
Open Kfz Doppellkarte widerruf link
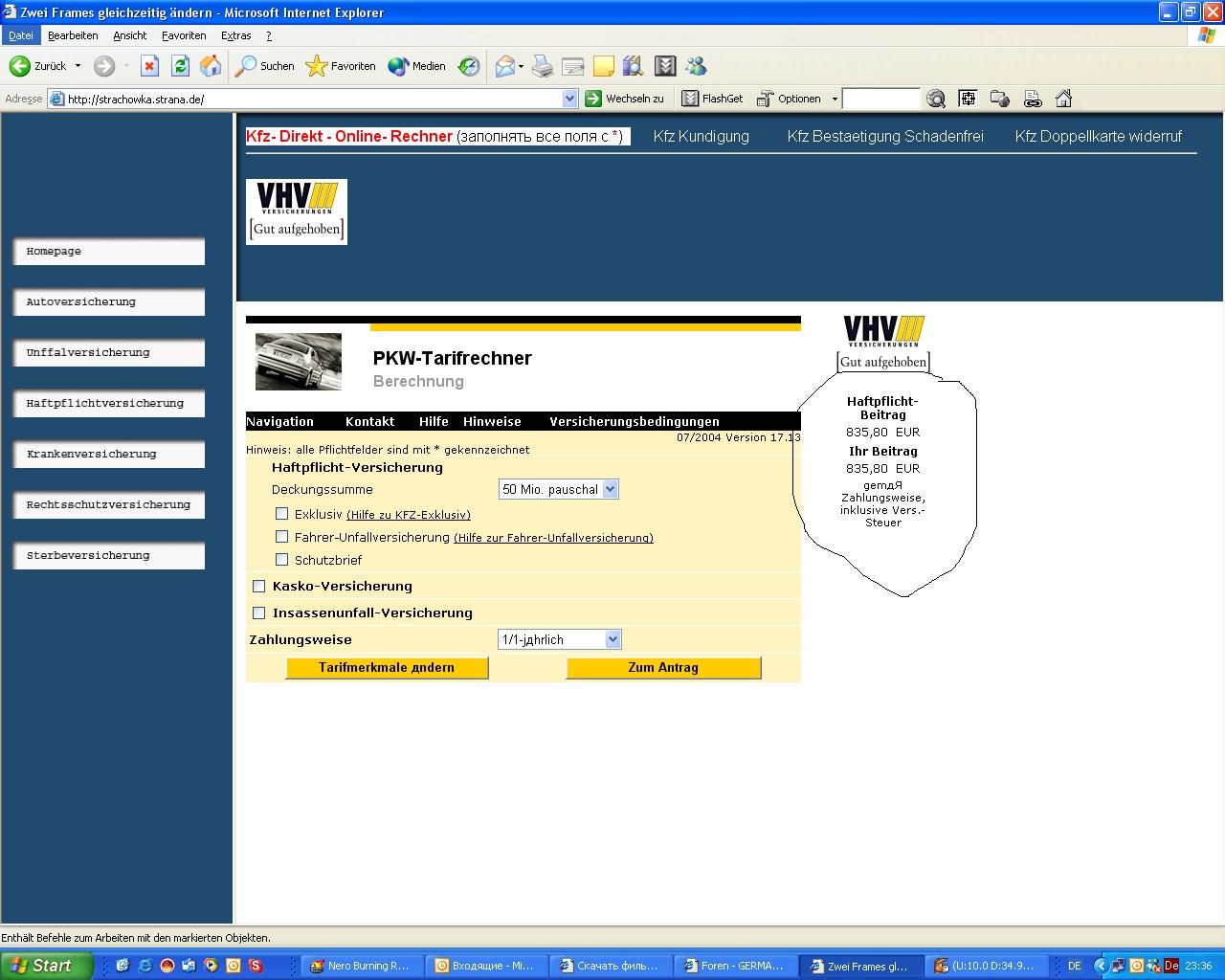(1099, 136)
